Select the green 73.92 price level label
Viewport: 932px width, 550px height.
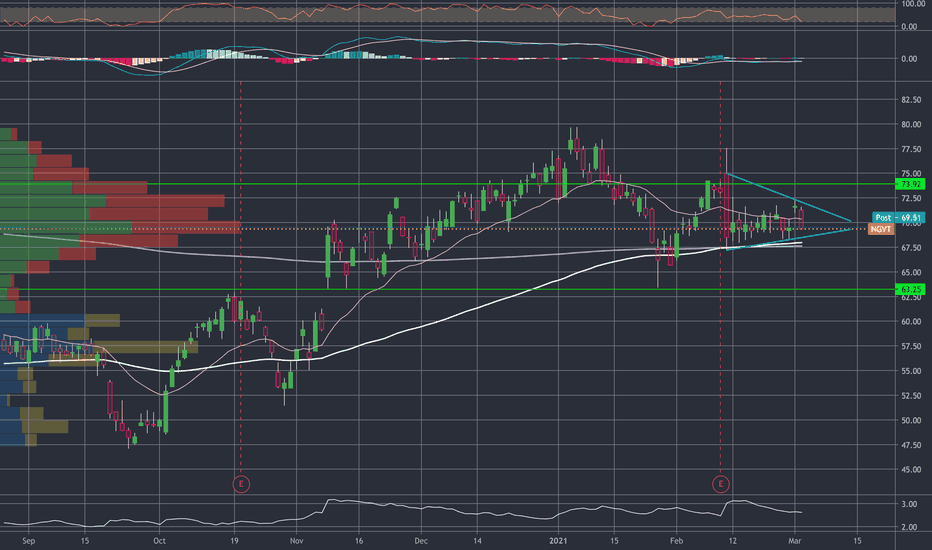point(910,184)
